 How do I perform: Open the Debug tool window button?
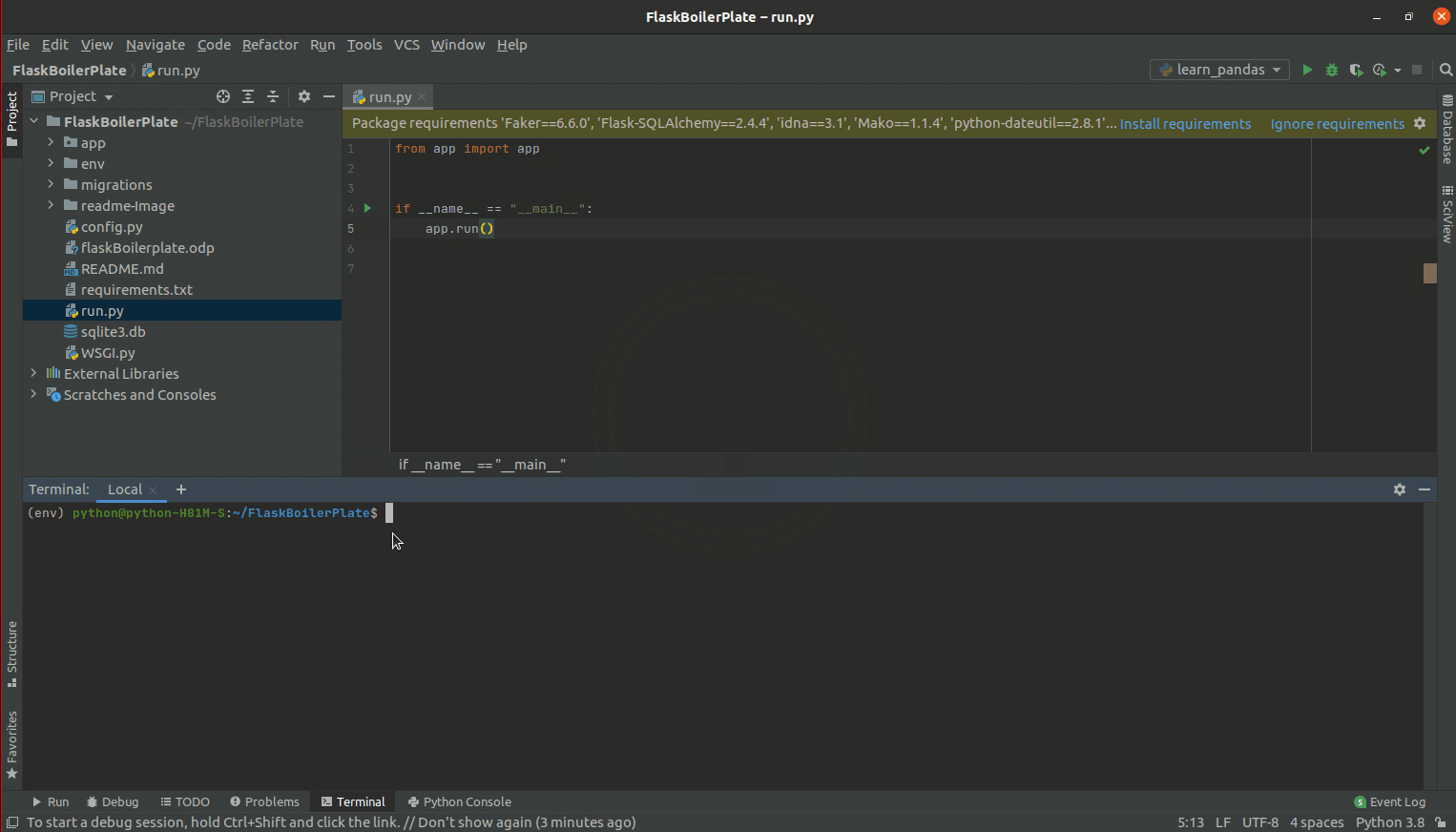[x=113, y=801]
